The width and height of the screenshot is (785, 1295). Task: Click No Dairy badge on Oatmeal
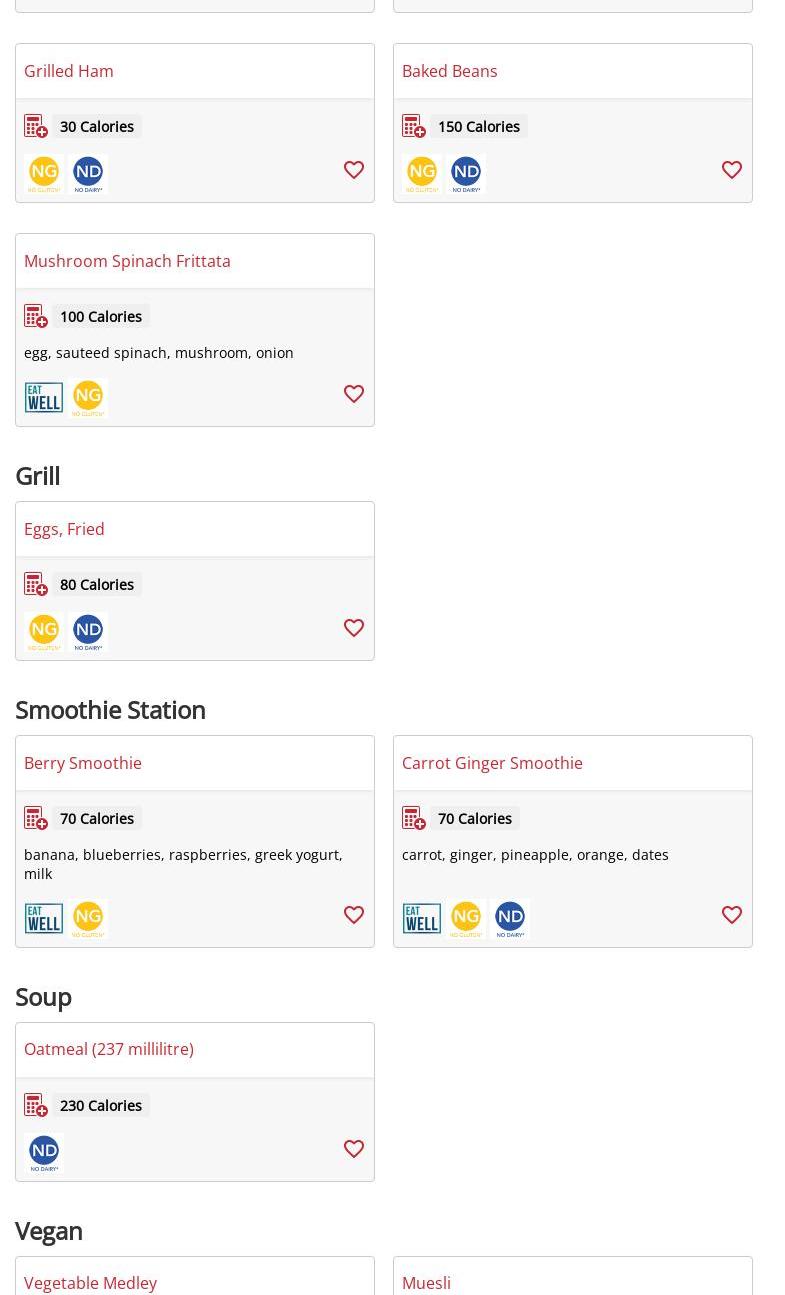[44, 1153]
